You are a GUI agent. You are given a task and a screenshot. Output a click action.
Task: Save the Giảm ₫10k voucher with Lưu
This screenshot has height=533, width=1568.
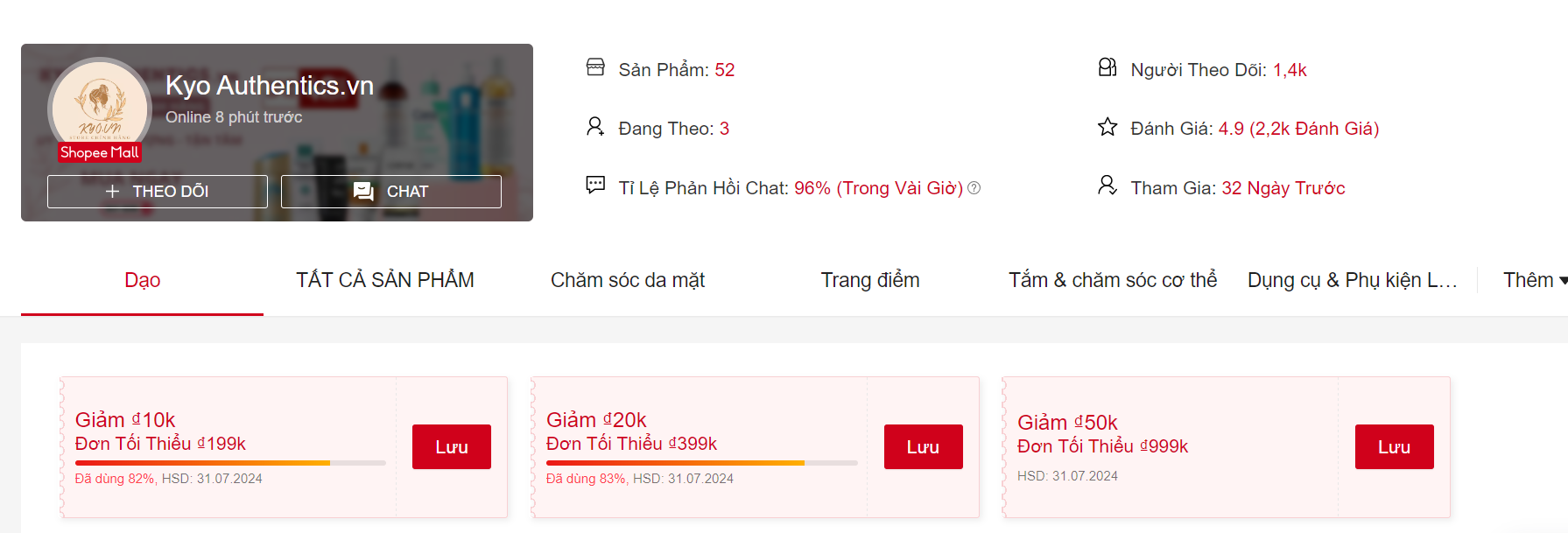coord(452,446)
